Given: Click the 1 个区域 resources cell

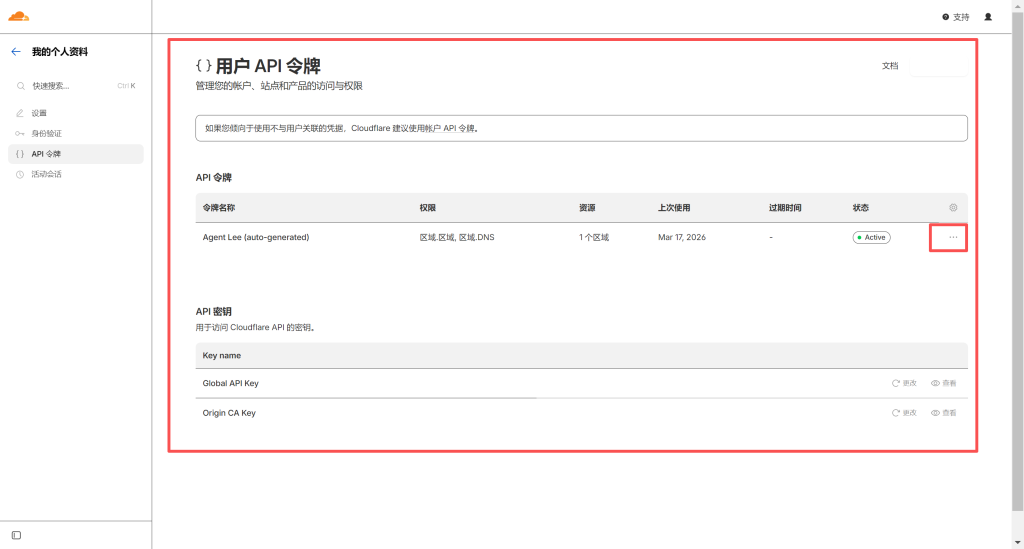Looking at the screenshot, I should click(594, 237).
